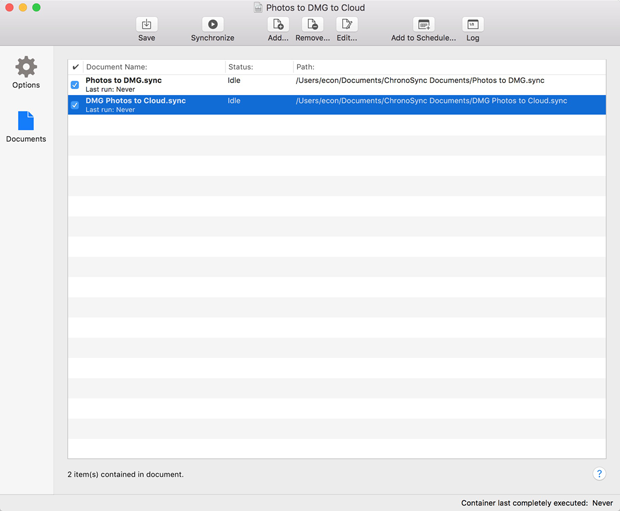Image resolution: width=620 pixels, height=511 pixels.
Task: Click the checkmark column header
Action: 76,67
